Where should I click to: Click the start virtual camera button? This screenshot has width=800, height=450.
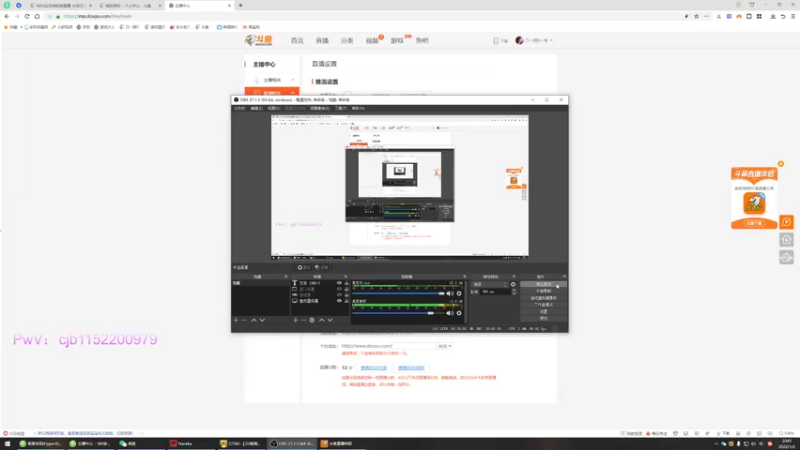pyautogui.click(x=543, y=298)
